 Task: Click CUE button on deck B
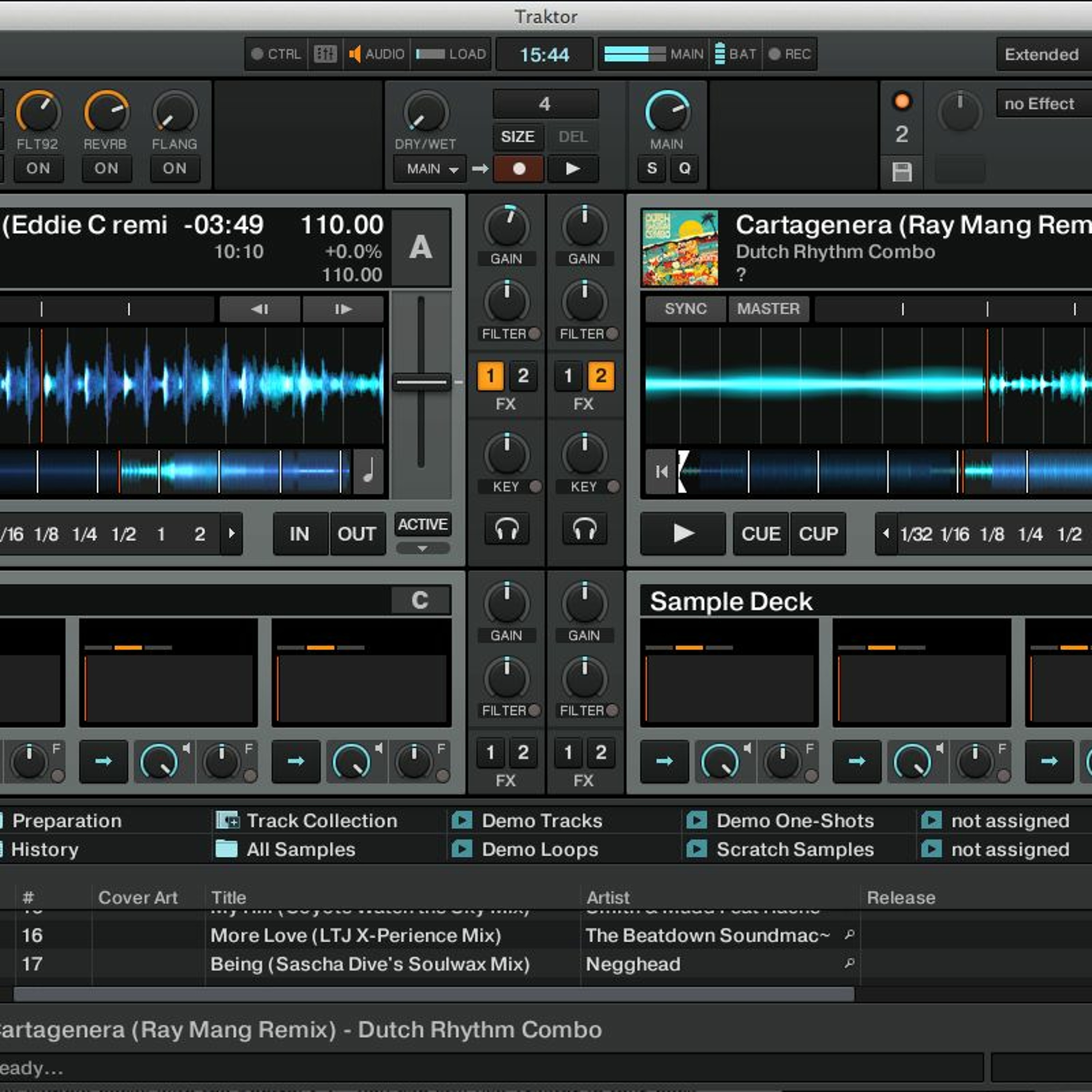pyautogui.click(x=760, y=534)
